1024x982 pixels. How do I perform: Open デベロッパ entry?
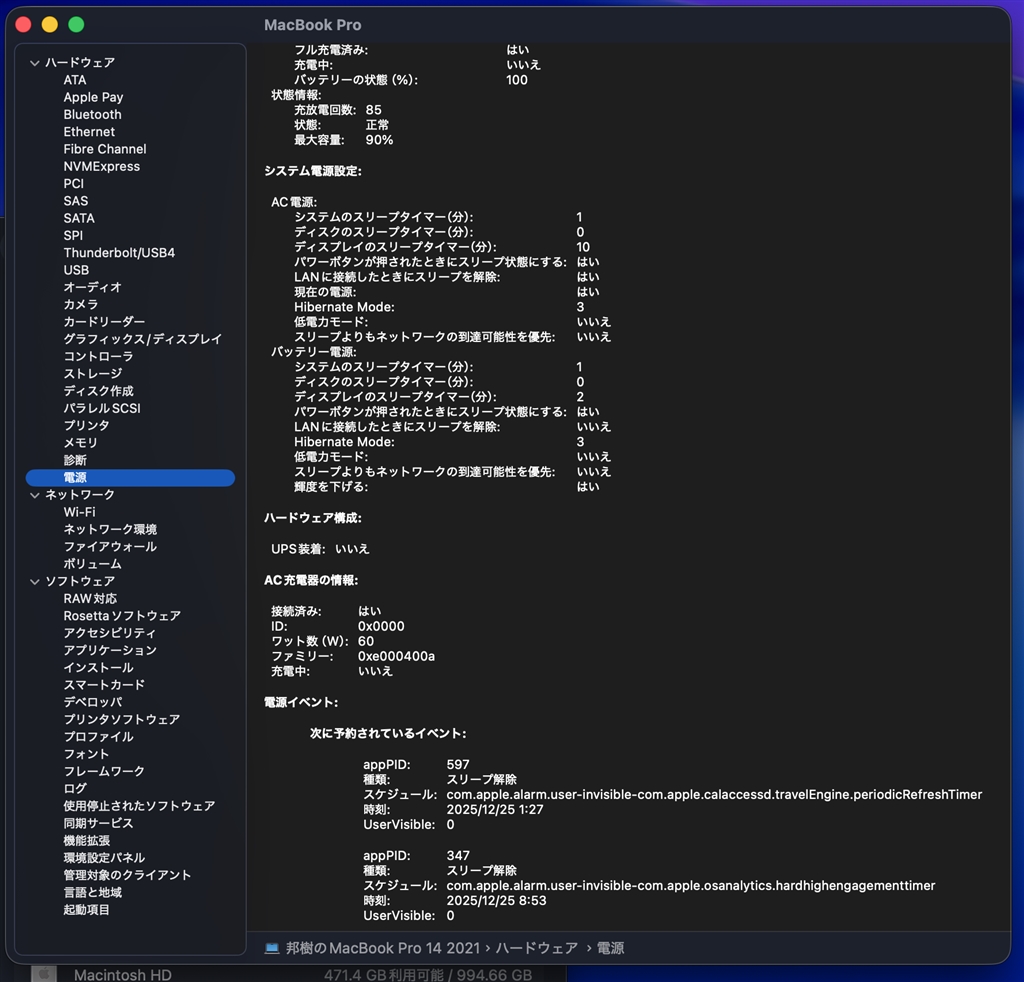[x=93, y=703]
